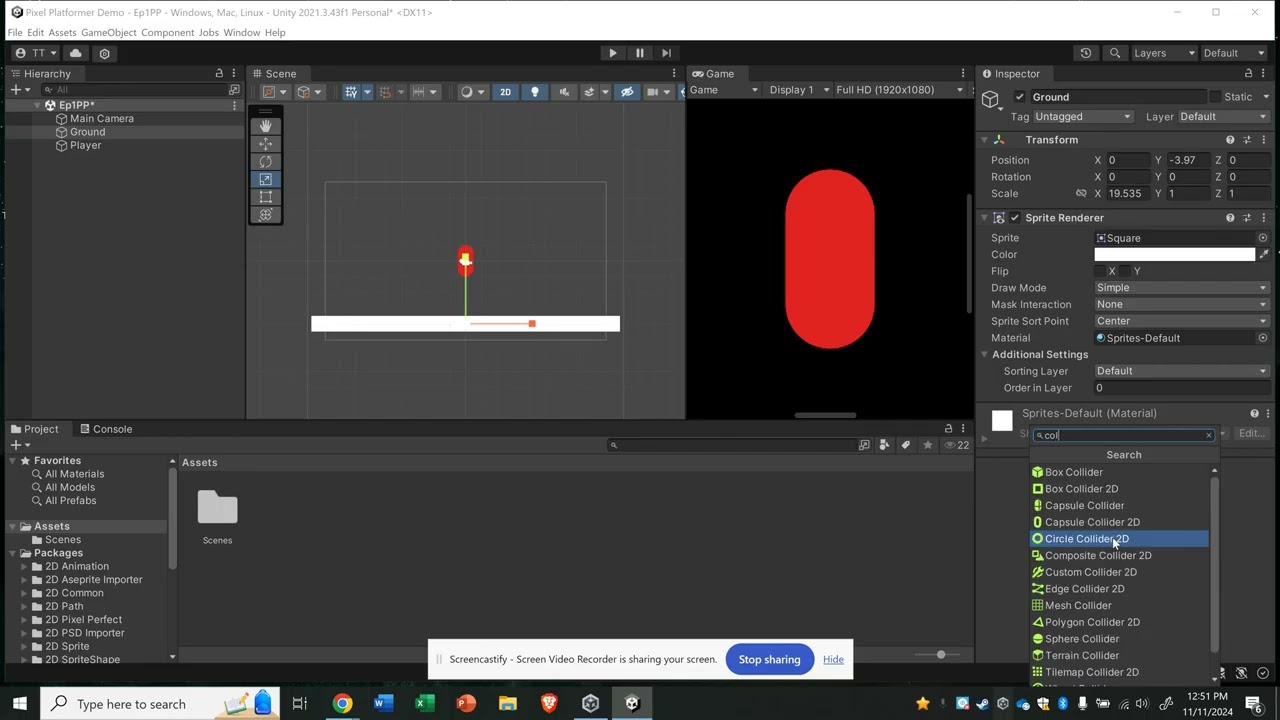The width and height of the screenshot is (1280, 720).
Task: Open the Tag dropdown Untagged
Action: click(x=1083, y=117)
